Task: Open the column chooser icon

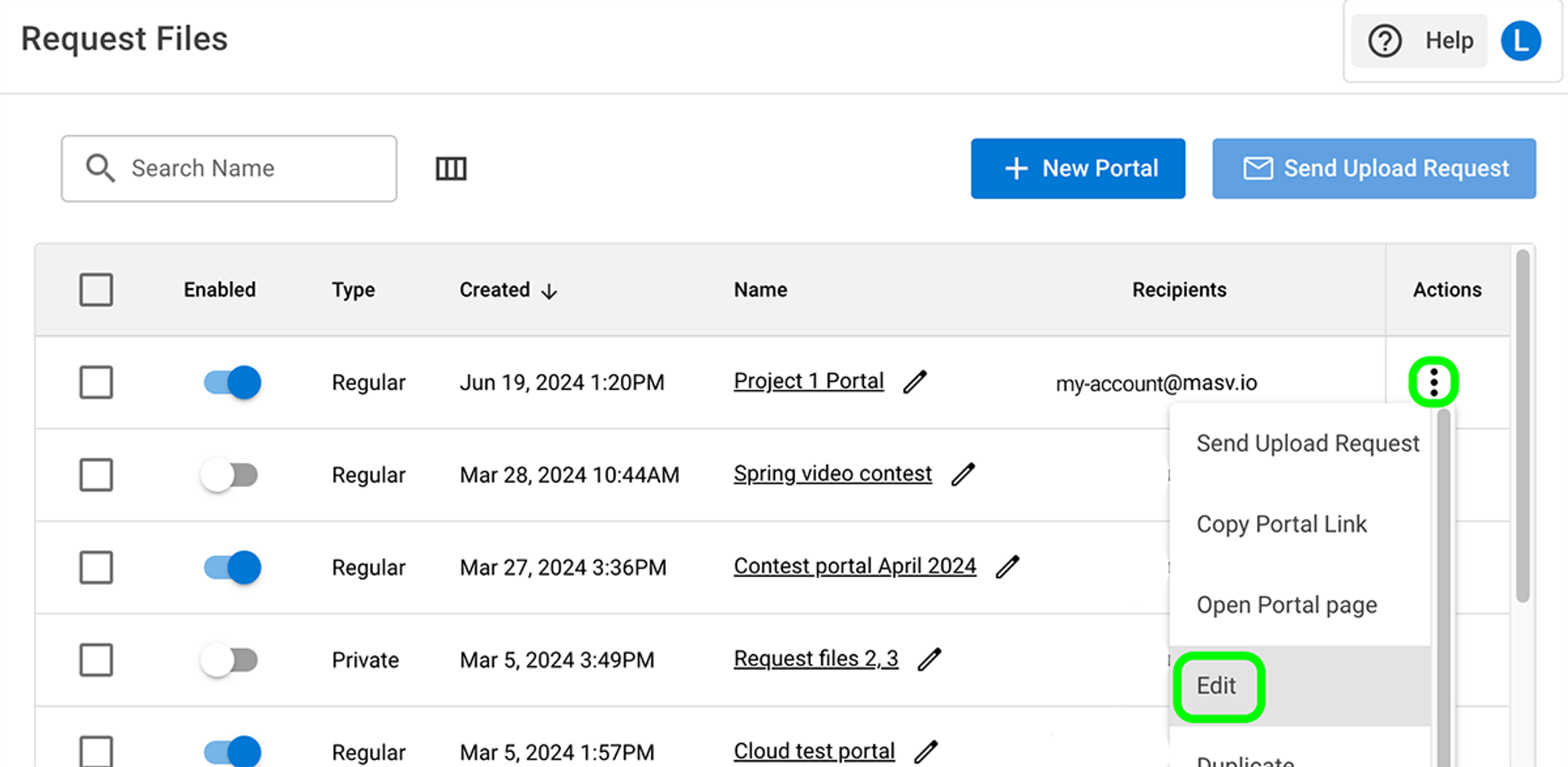Action: (x=451, y=169)
